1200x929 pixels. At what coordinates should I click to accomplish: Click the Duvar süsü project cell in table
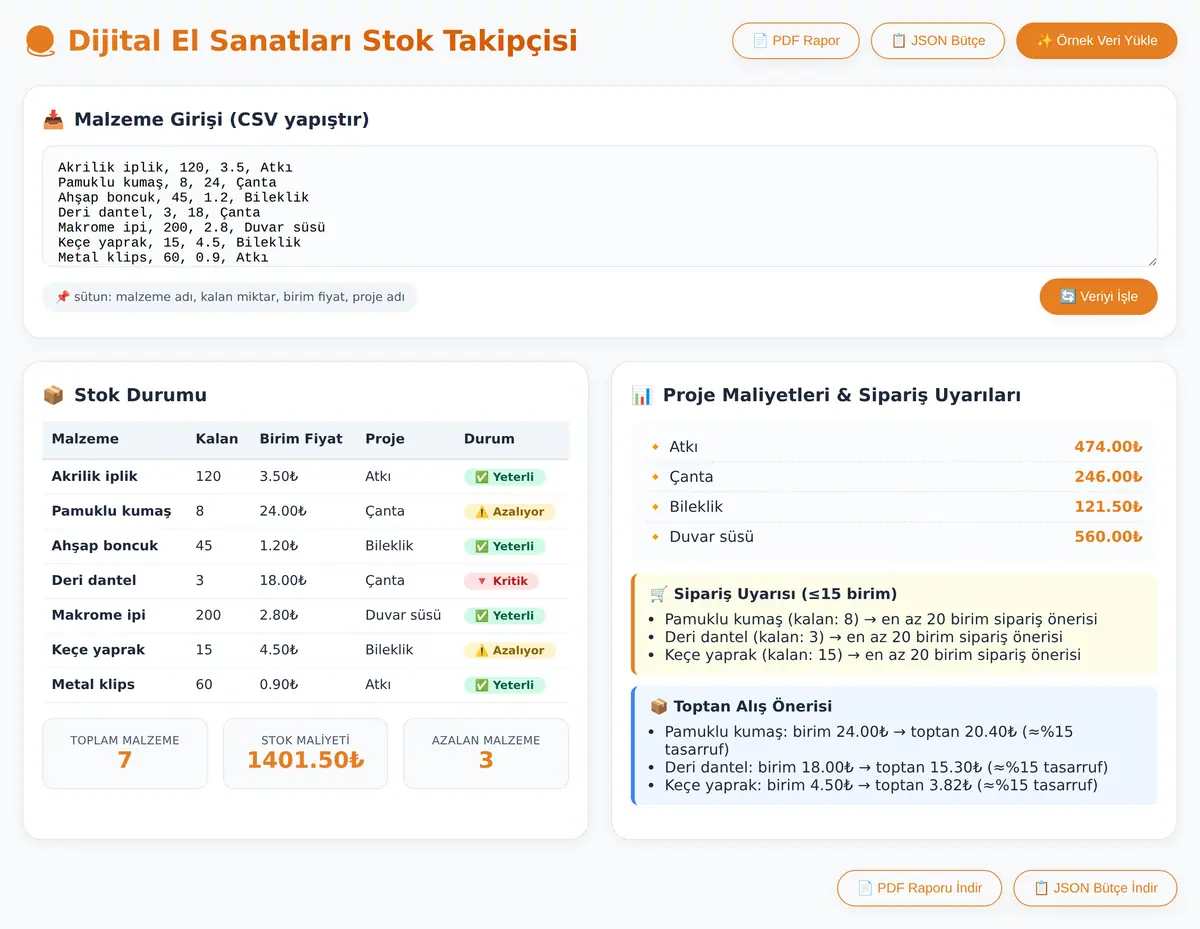coord(403,615)
